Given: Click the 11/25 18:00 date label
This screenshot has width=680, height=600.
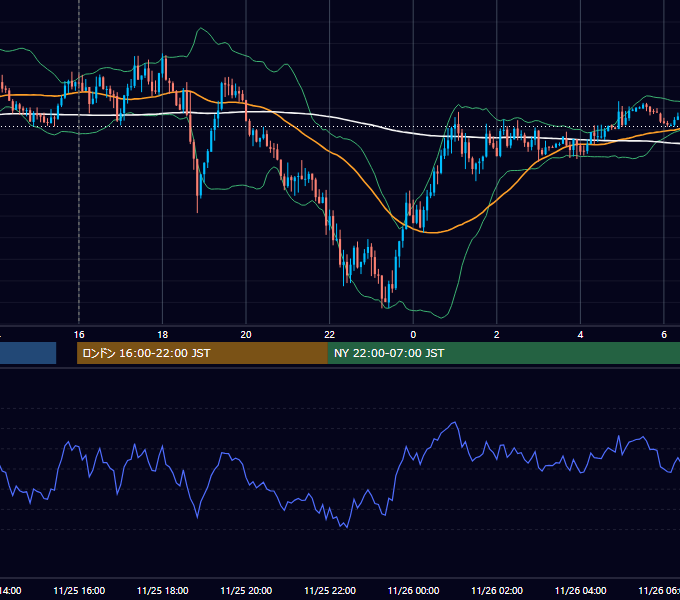Looking at the screenshot, I should [x=163, y=590].
